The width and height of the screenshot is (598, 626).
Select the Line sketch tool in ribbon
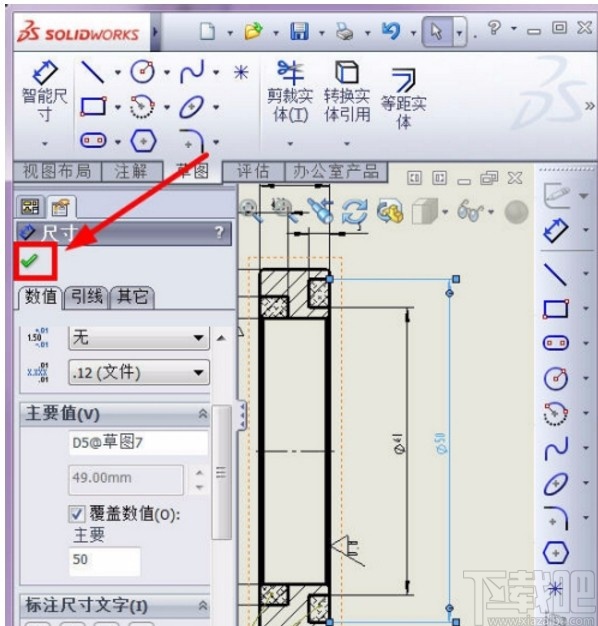point(93,72)
